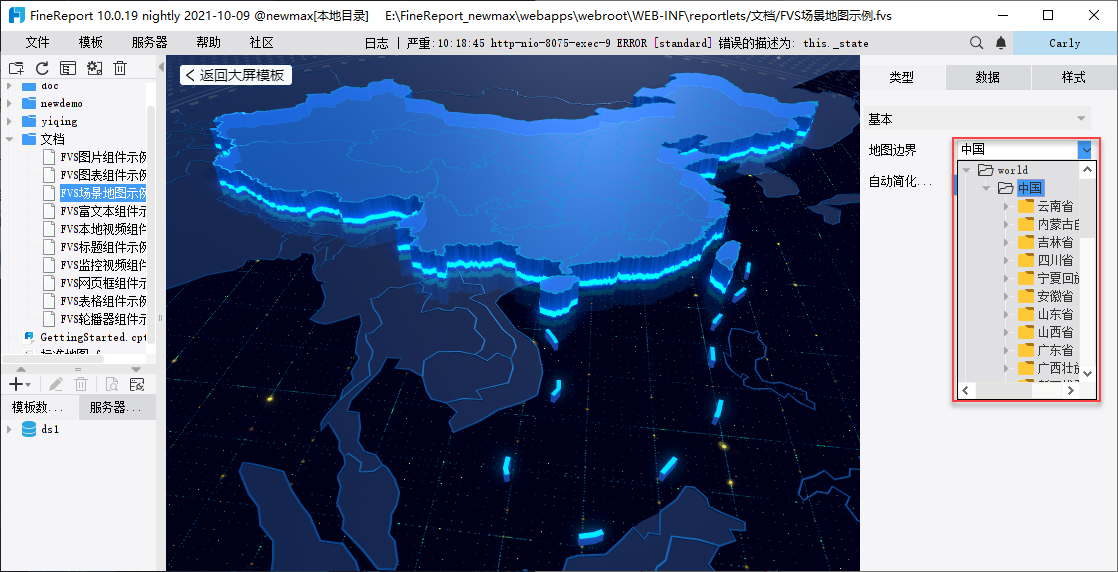Click the 吉林省 folder icon

pos(1026,242)
